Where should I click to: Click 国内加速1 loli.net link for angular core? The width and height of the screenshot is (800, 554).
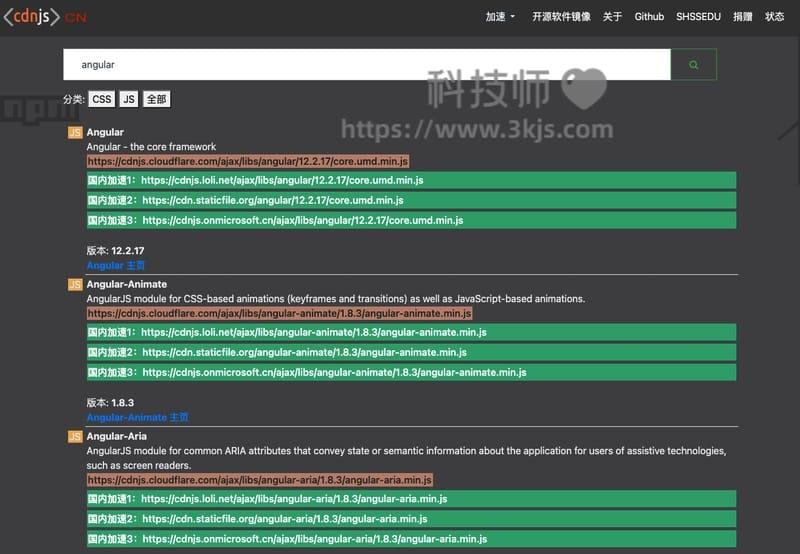[x=411, y=180]
